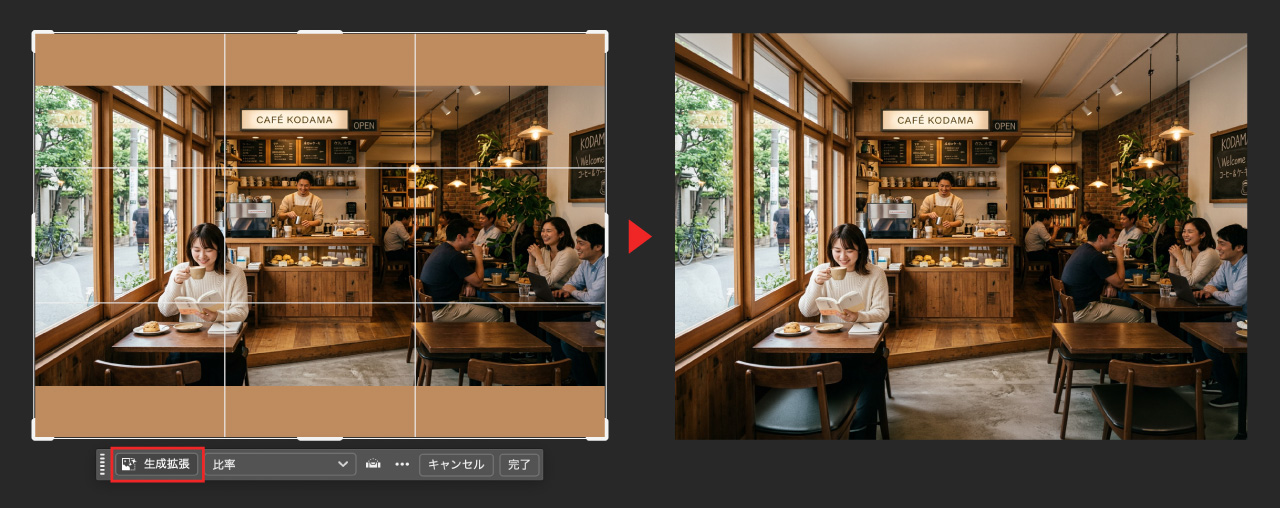Click the bottom-center crop edge handle
Screen dimensions: 1280x508
320,437
